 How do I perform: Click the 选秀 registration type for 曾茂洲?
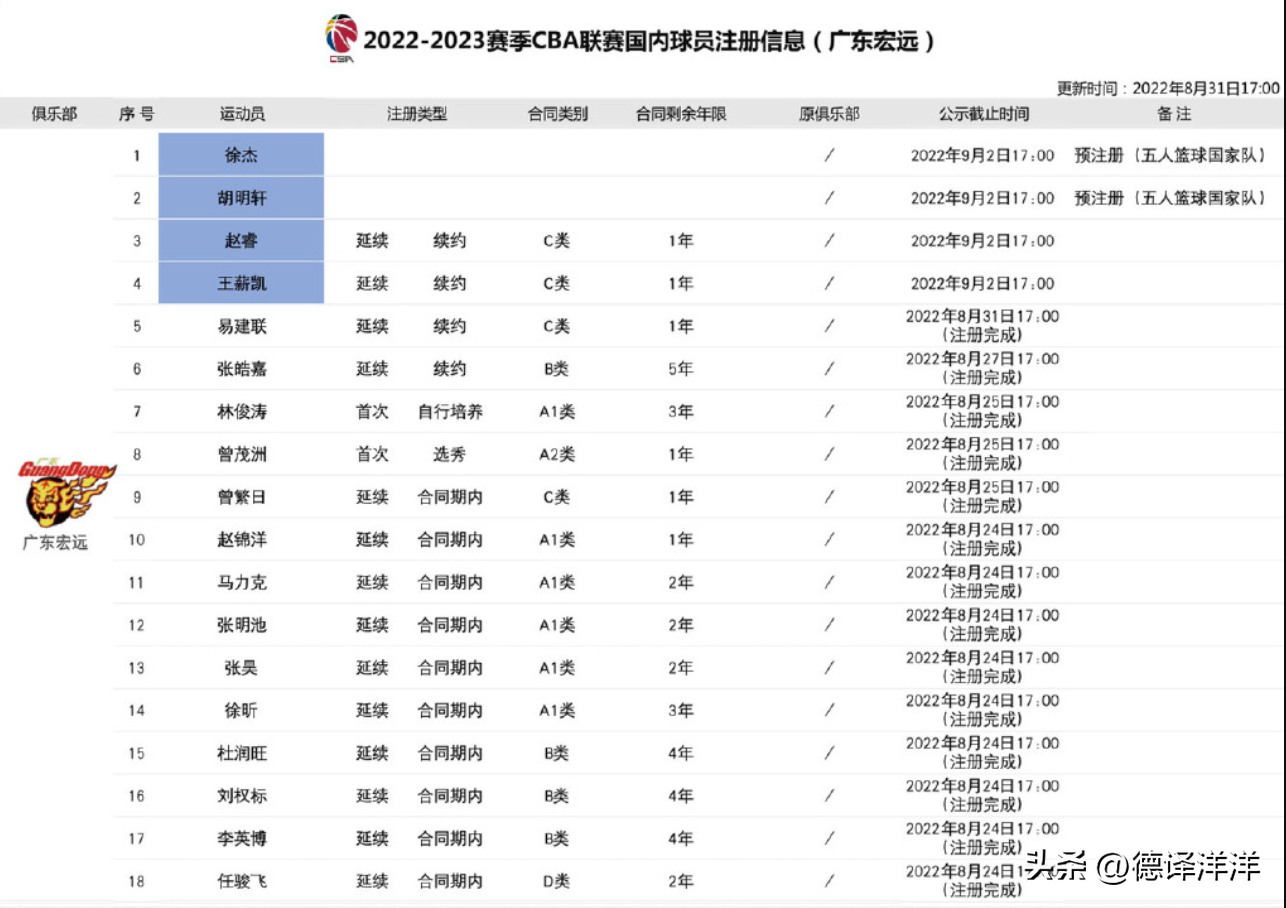pyautogui.click(x=450, y=454)
